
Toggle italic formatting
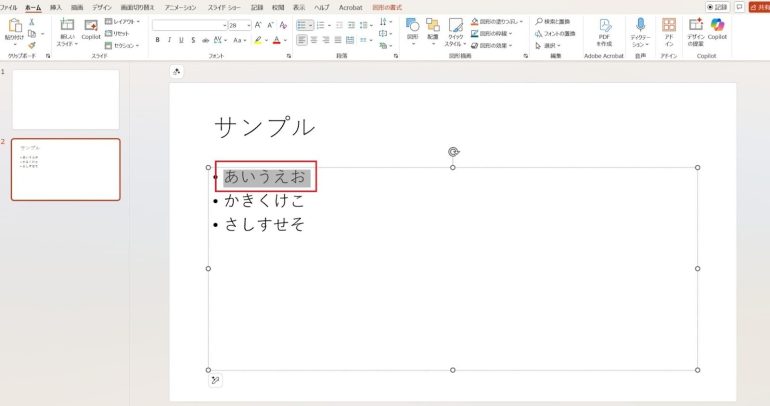click(x=169, y=41)
